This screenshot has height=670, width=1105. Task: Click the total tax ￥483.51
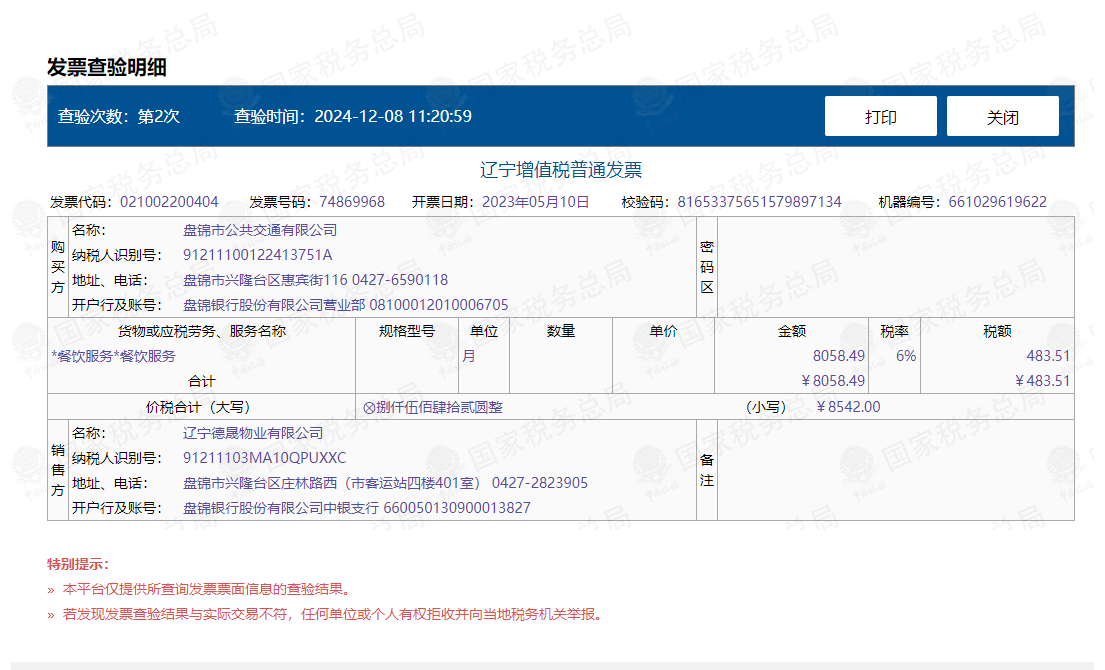[x=1042, y=381]
